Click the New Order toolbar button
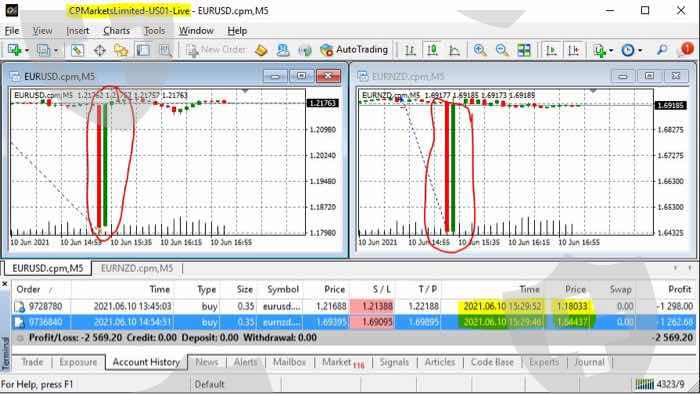 [217, 50]
